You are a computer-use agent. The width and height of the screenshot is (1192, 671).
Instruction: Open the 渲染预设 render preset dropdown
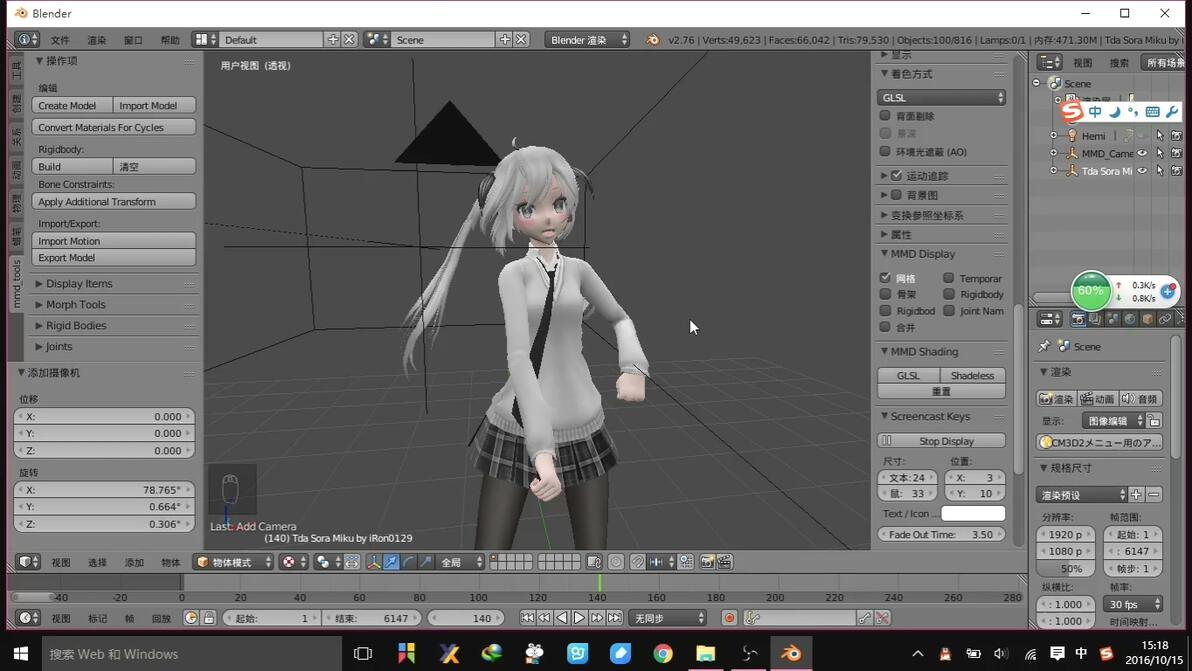point(1080,495)
